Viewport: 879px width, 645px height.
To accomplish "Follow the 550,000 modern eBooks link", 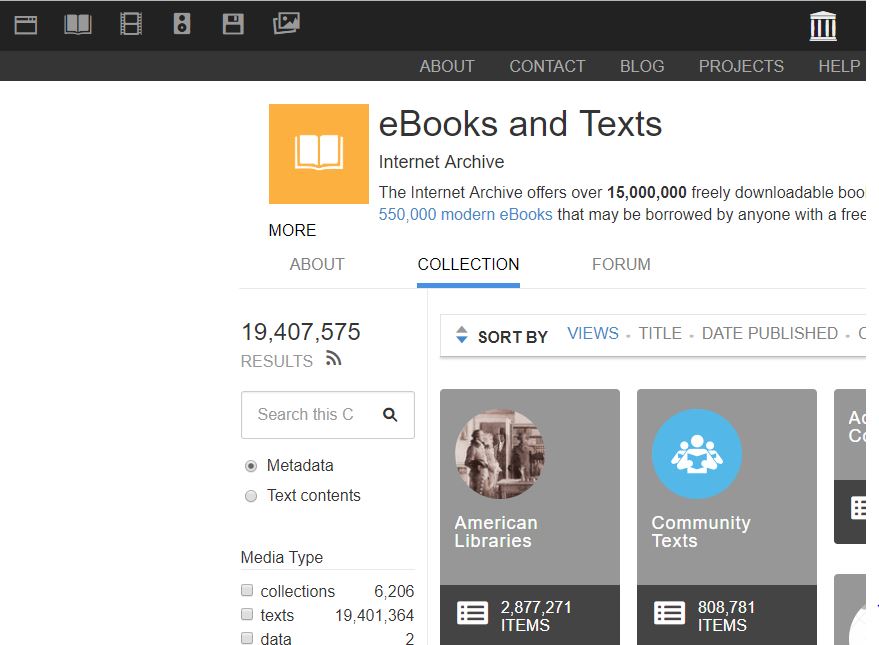I will tap(465, 215).
